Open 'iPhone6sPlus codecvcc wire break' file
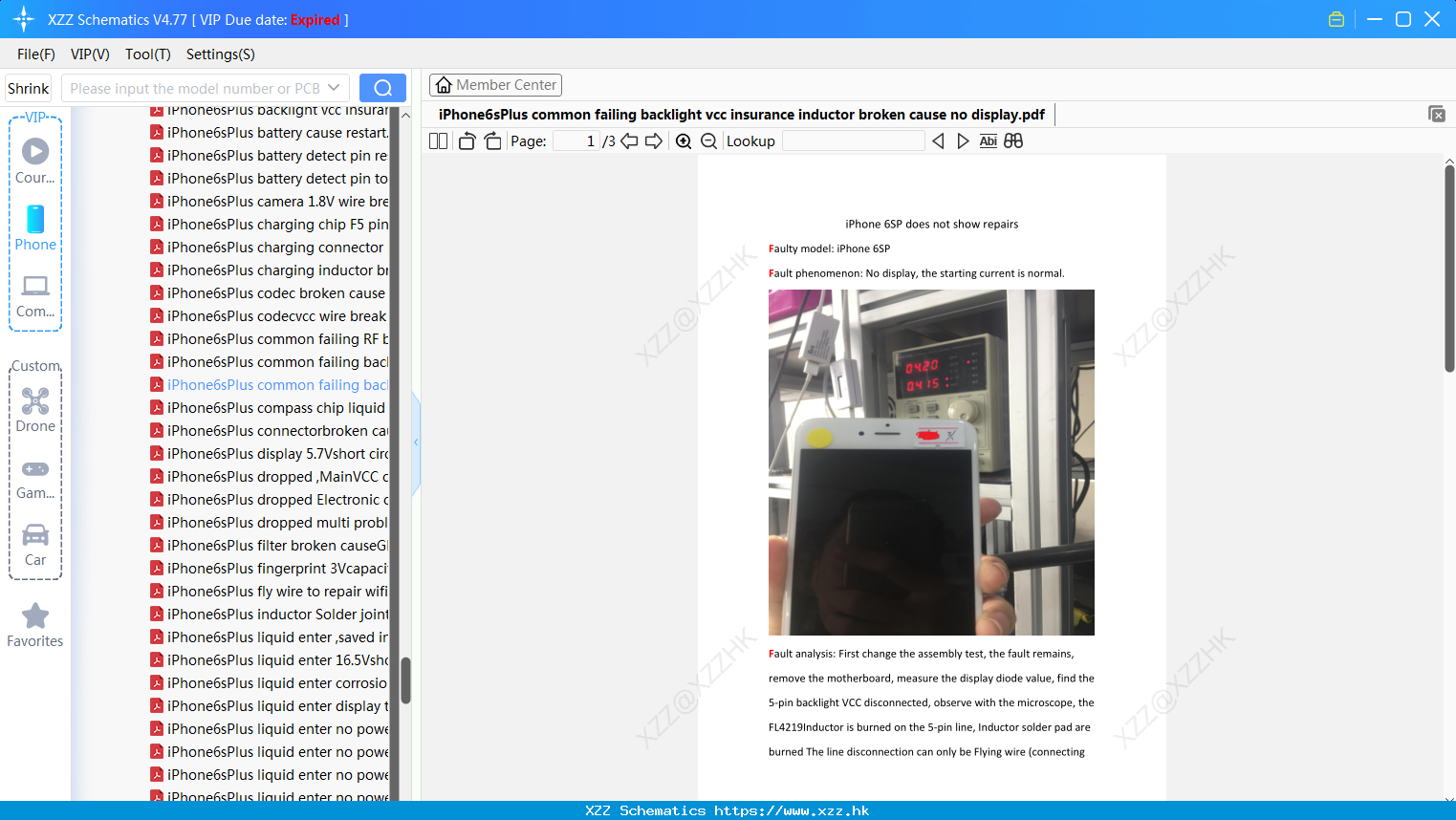The height and width of the screenshot is (820, 1456). point(269,316)
